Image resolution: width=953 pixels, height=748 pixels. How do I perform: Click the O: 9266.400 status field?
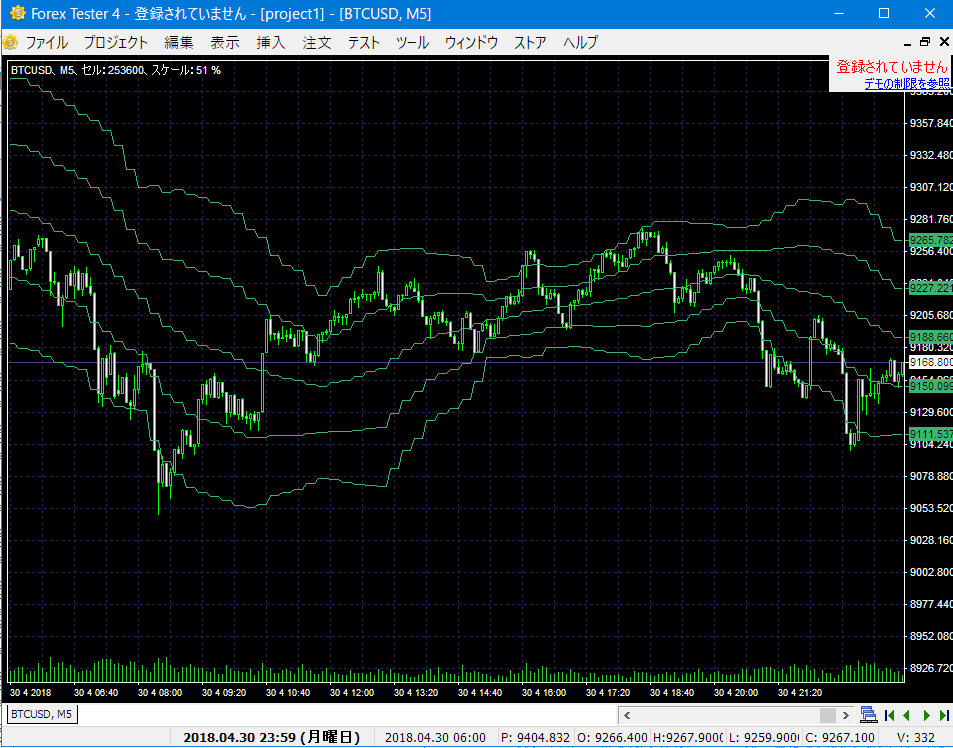(612, 738)
